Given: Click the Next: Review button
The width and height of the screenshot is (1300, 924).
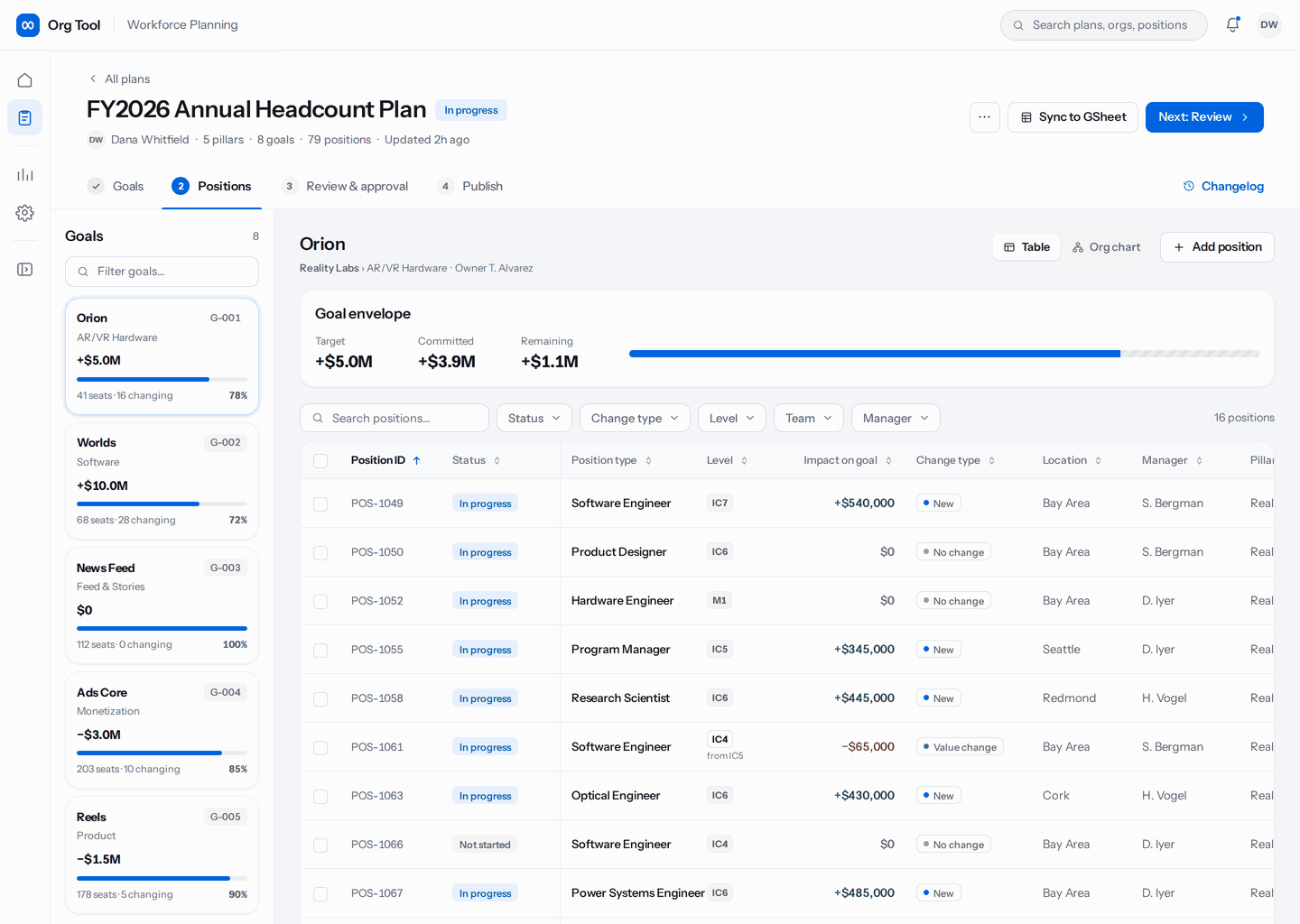Looking at the screenshot, I should [1204, 117].
